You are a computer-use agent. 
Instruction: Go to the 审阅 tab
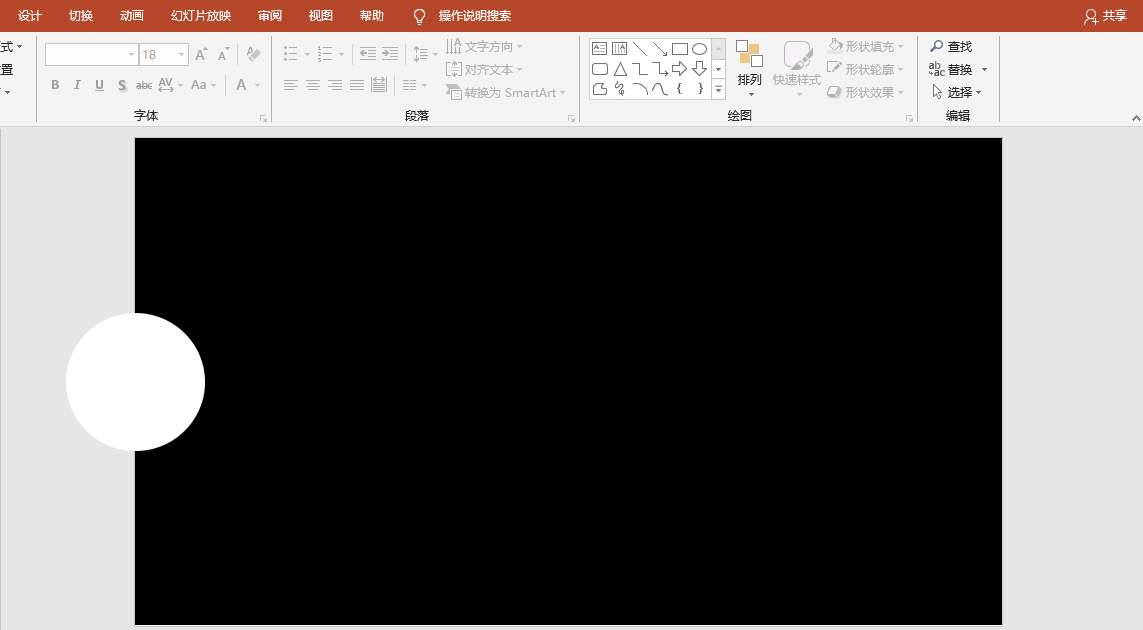coord(270,16)
